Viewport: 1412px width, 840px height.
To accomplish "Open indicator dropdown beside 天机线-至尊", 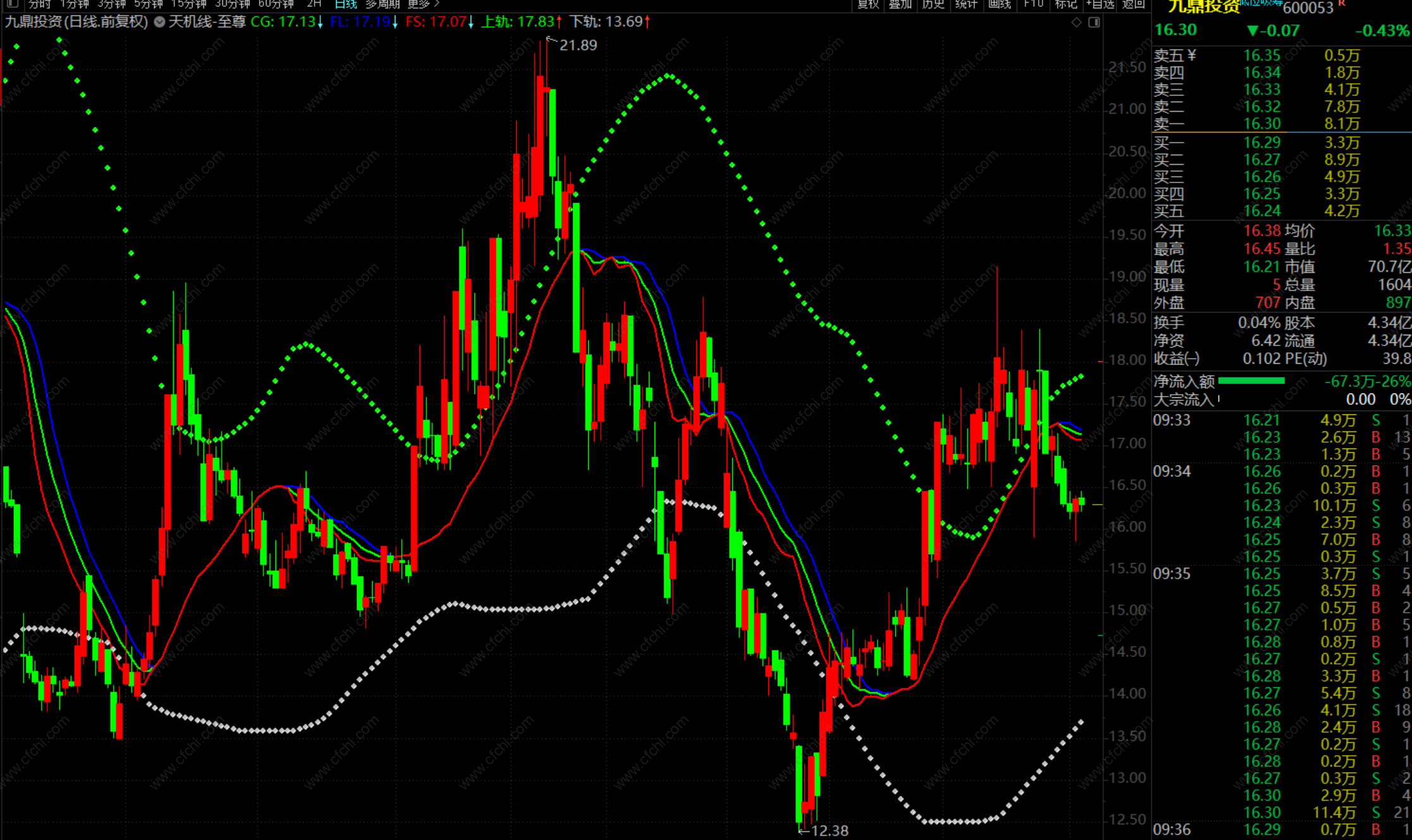I will (x=160, y=22).
